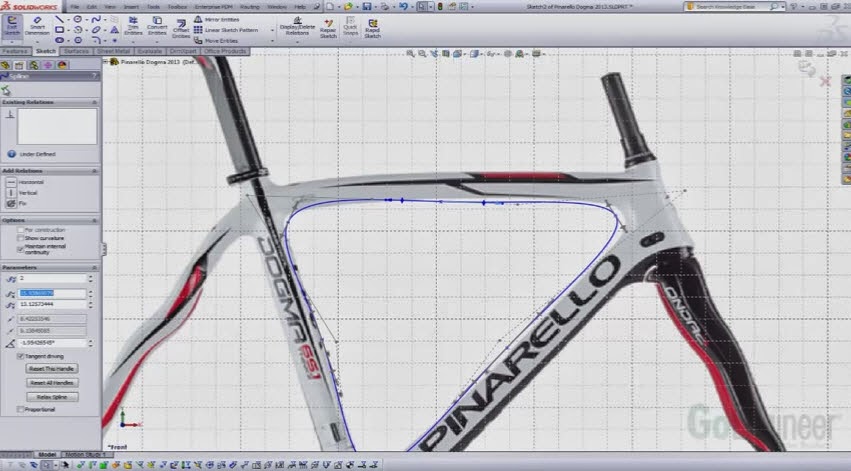Viewport: 851px width, 471px height.
Task: Open Display/Delete Relations tool
Action: tap(297, 27)
